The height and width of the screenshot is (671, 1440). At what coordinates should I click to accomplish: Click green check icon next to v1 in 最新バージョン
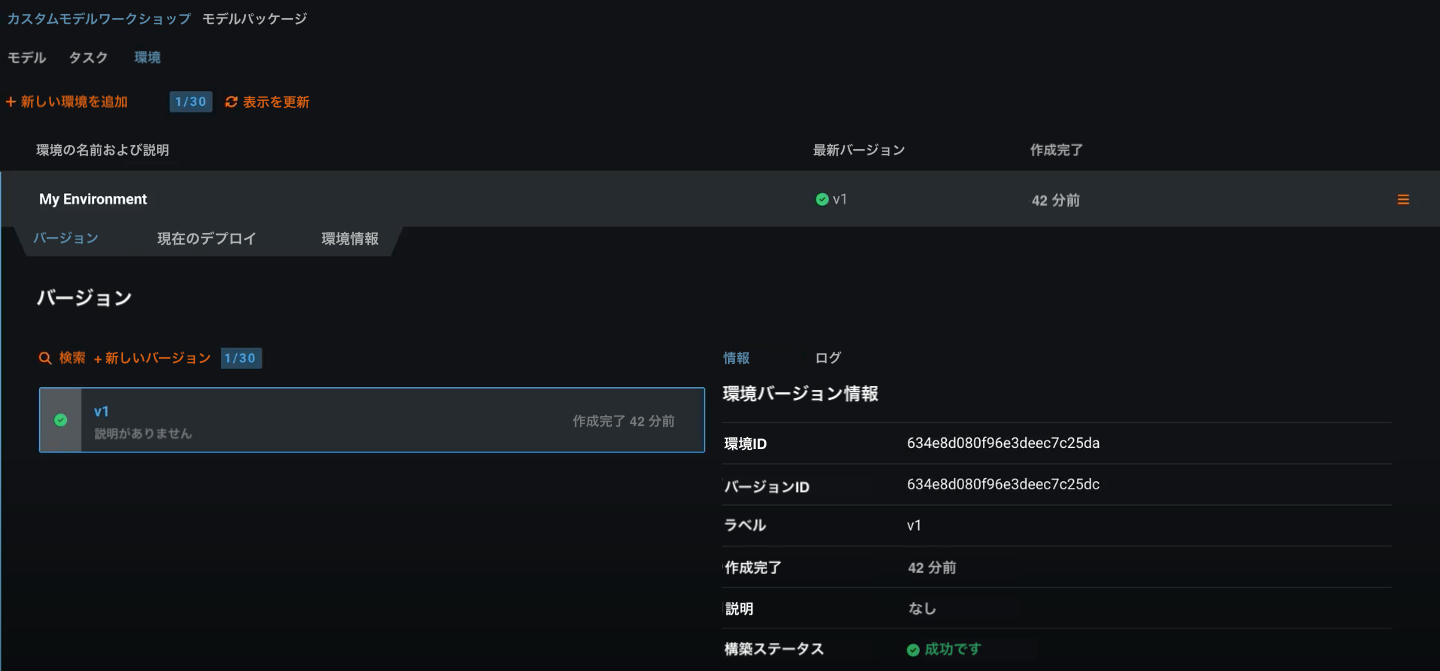[x=822, y=199]
